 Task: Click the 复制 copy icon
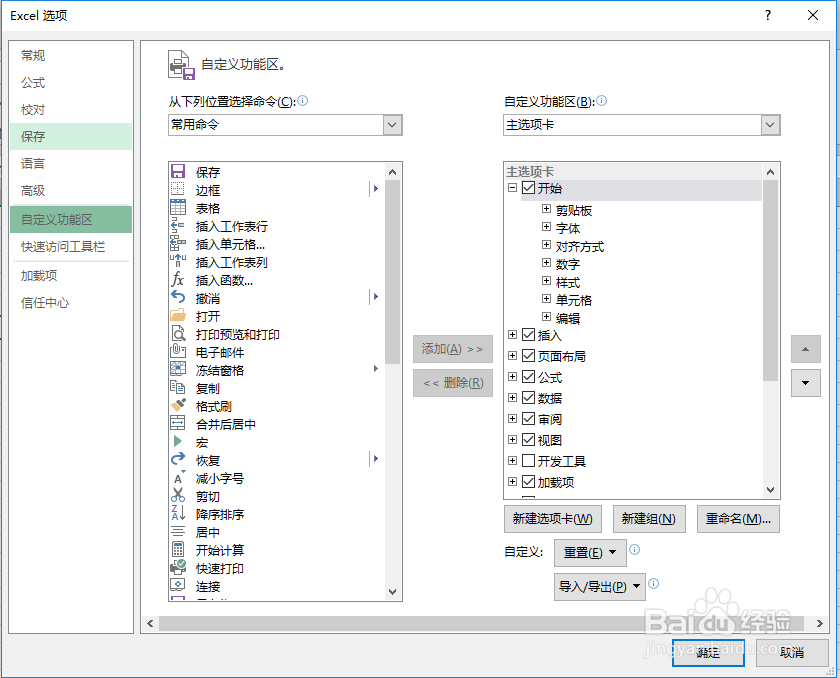178,388
